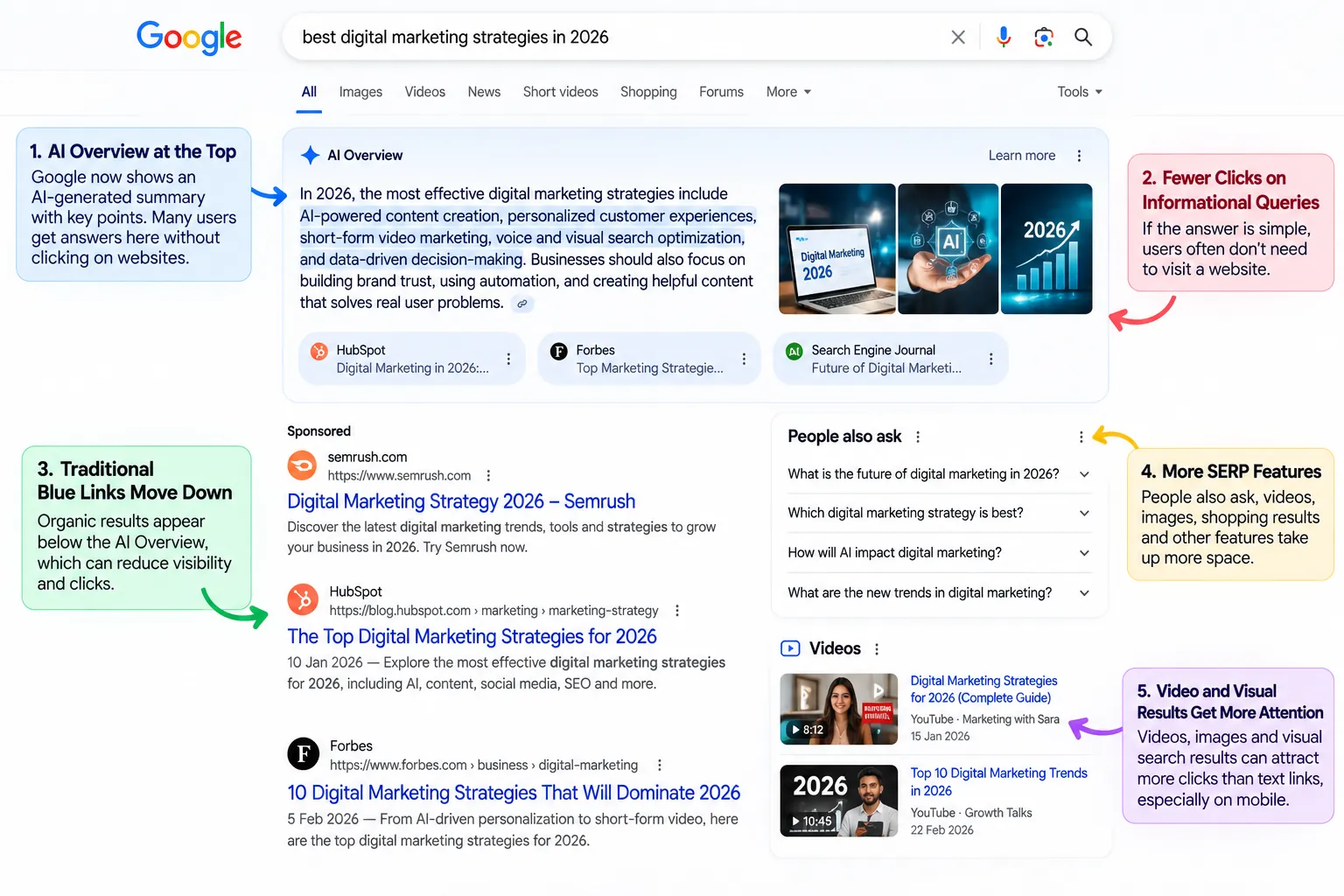Expand 'How will AI impact digital marketing?'
The width and height of the screenshot is (1344, 896).
point(939,553)
